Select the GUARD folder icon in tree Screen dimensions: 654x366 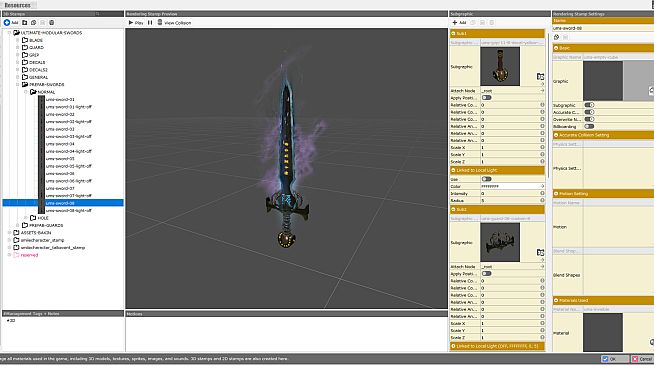pyautogui.click(x=25, y=48)
